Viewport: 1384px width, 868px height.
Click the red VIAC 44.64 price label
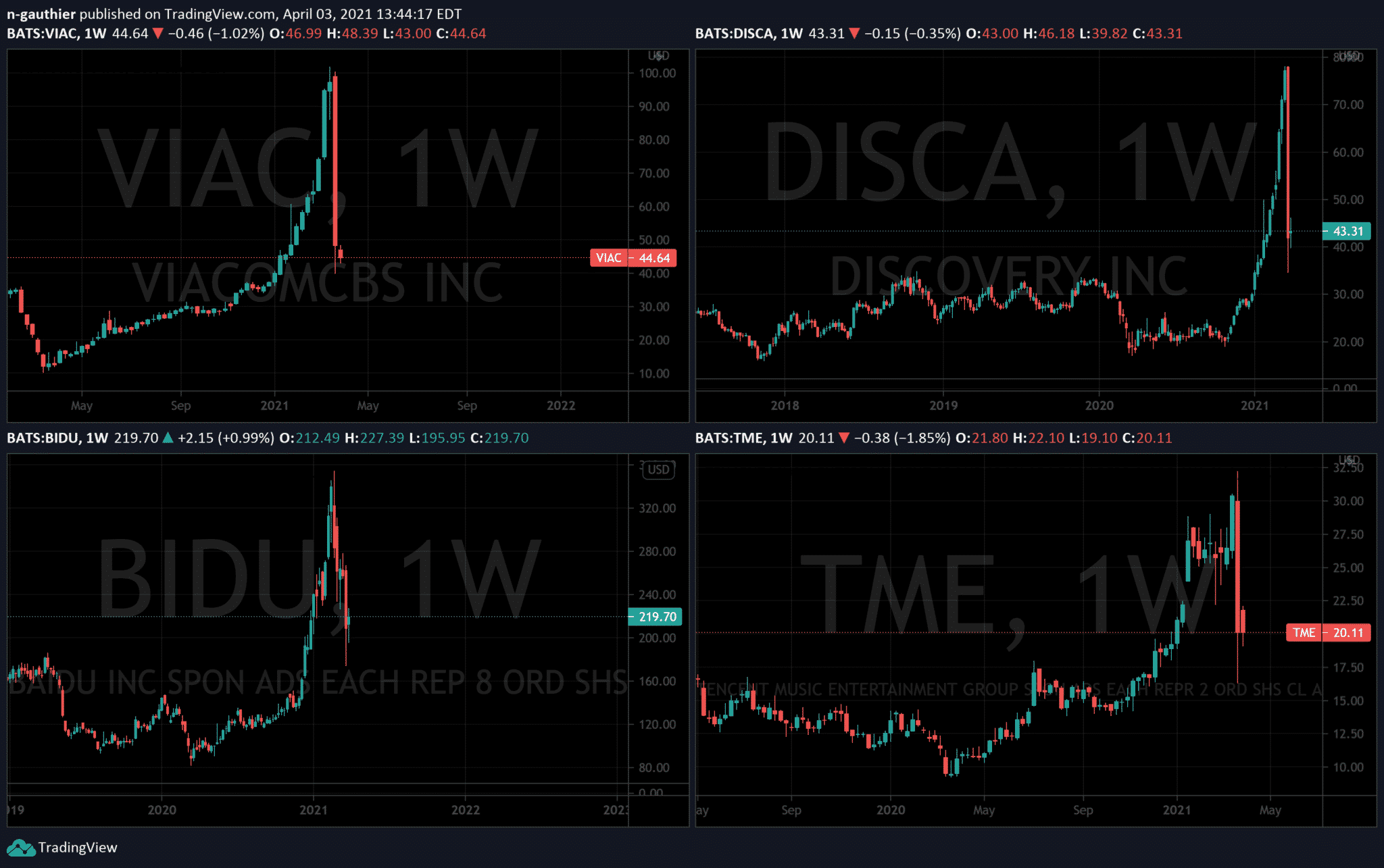coord(633,258)
